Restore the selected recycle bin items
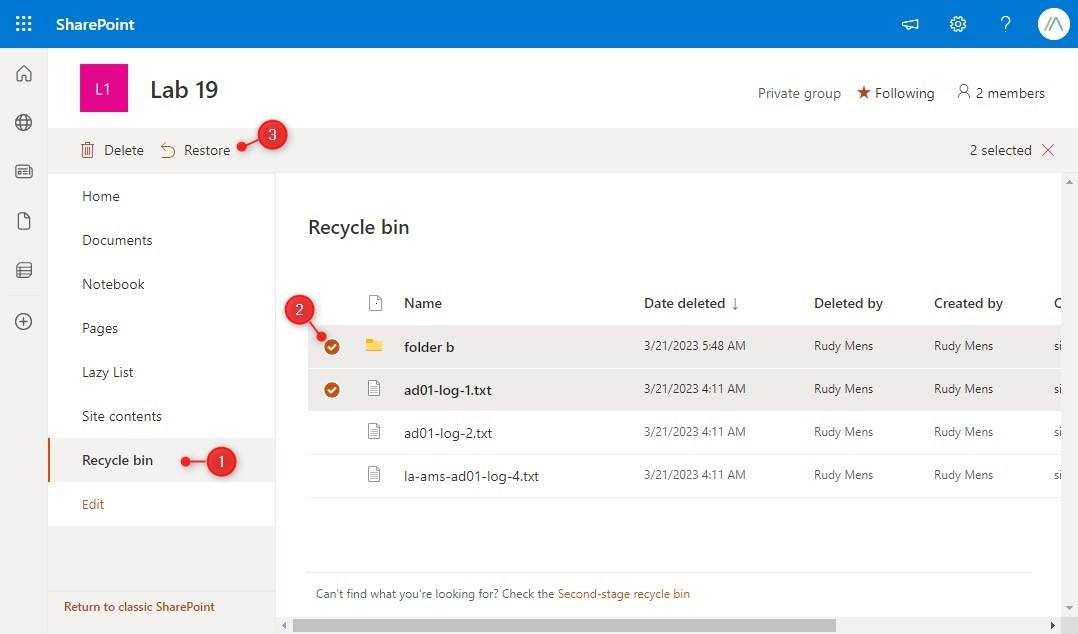This screenshot has width=1078, height=634. tap(197, 150)
